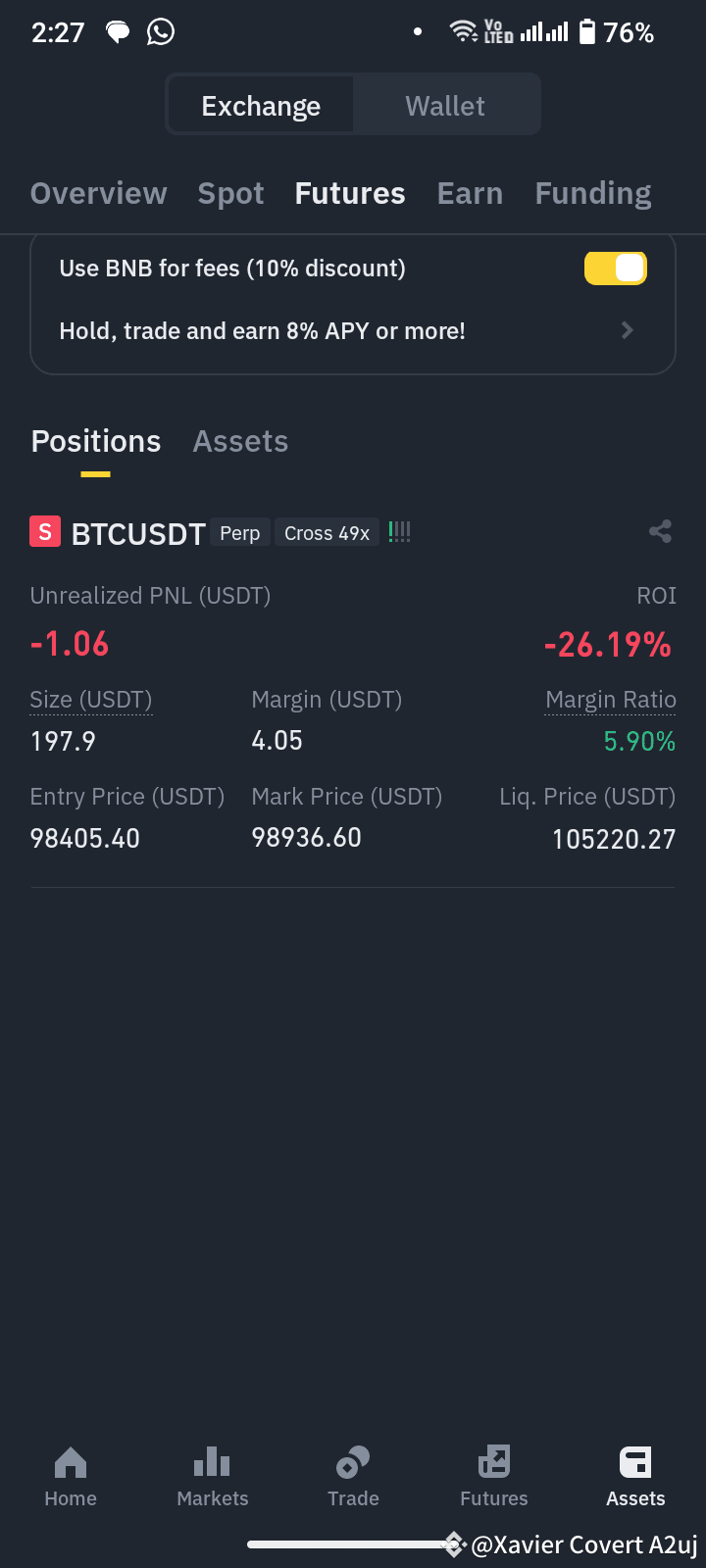Image resolution: width=706 pixels, height=1568 pixels.
Task: Go to the Trade icon
Action: (x=353, y=1463)
